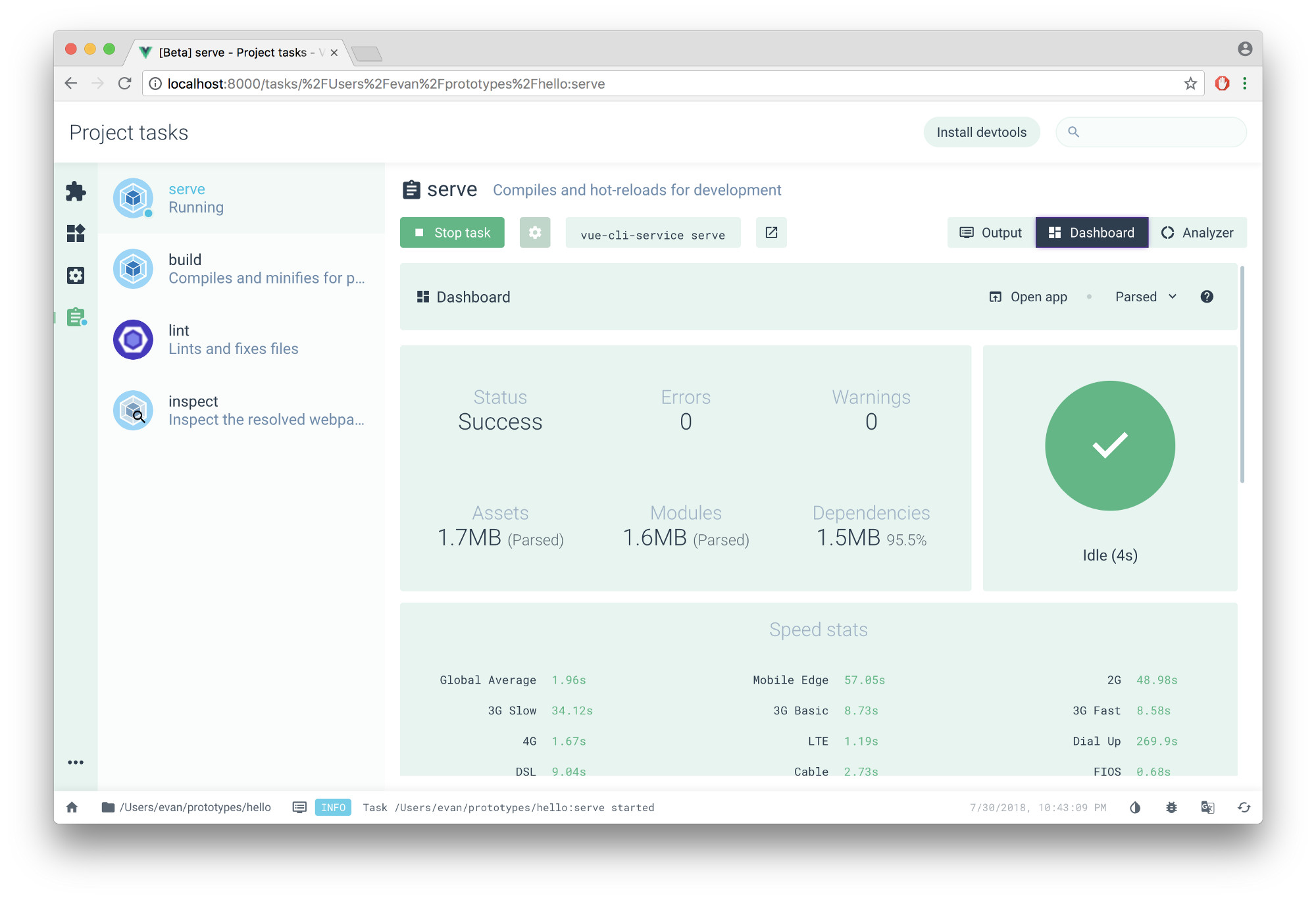Click the dashboard help question mark icon
Viewport: 1316px width, 900px height.
(x=1206, y=297)
